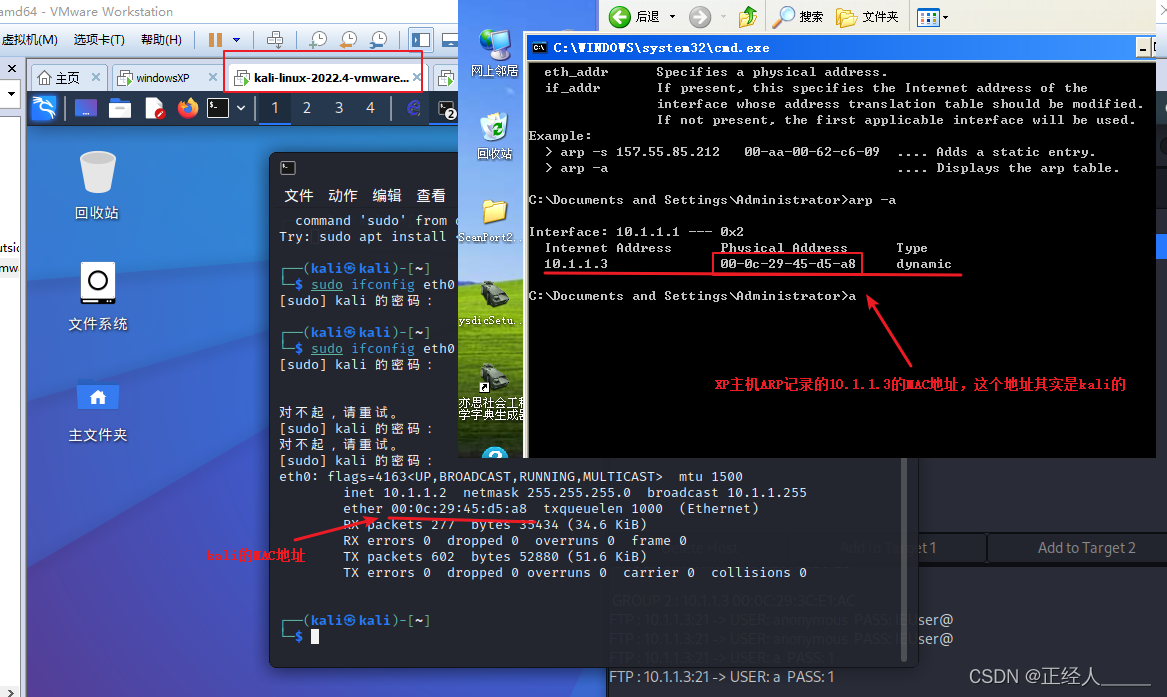Click the 搜索 search button in XP explorer
Viewport: 1167px width, 697px height.
[797, 16]
